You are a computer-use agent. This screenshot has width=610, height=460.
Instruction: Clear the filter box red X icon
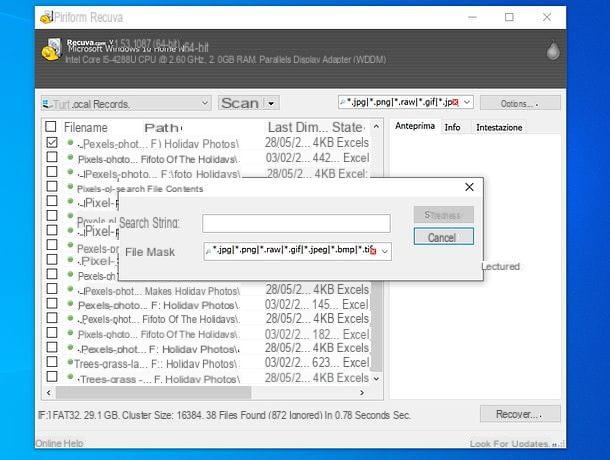click(456, 103)
